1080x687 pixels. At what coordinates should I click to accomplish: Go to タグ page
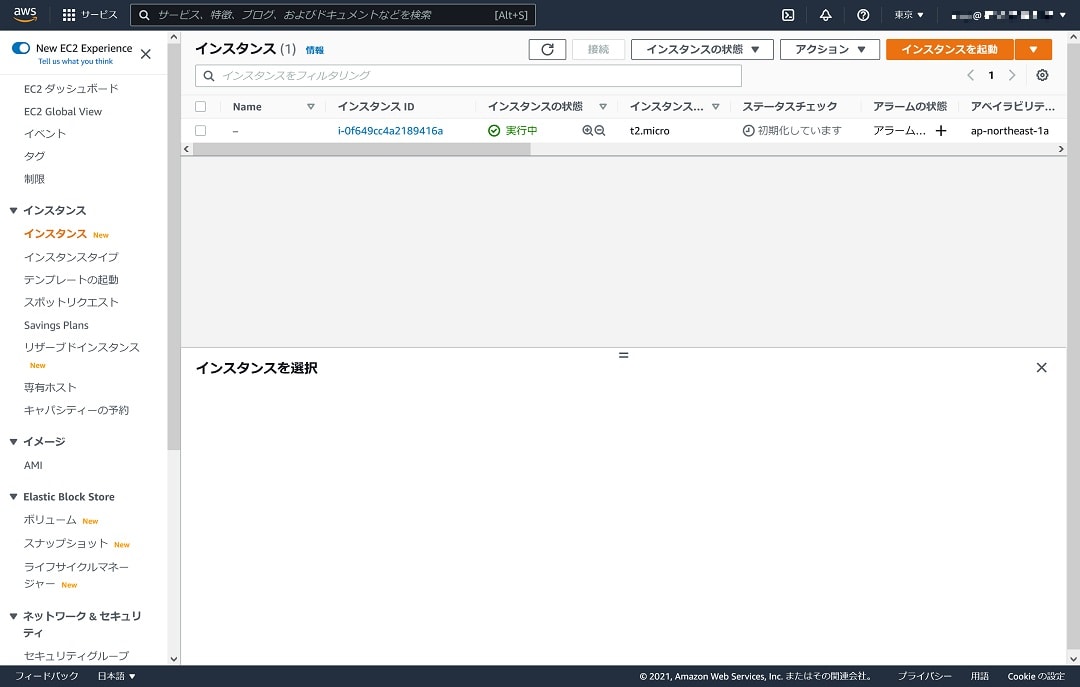point(34,156)
